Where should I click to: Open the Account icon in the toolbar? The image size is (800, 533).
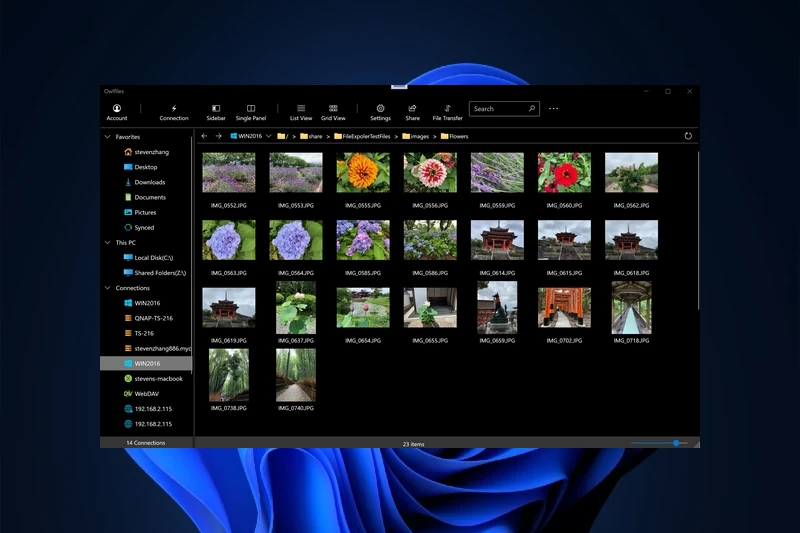click(x=117, y=108)
